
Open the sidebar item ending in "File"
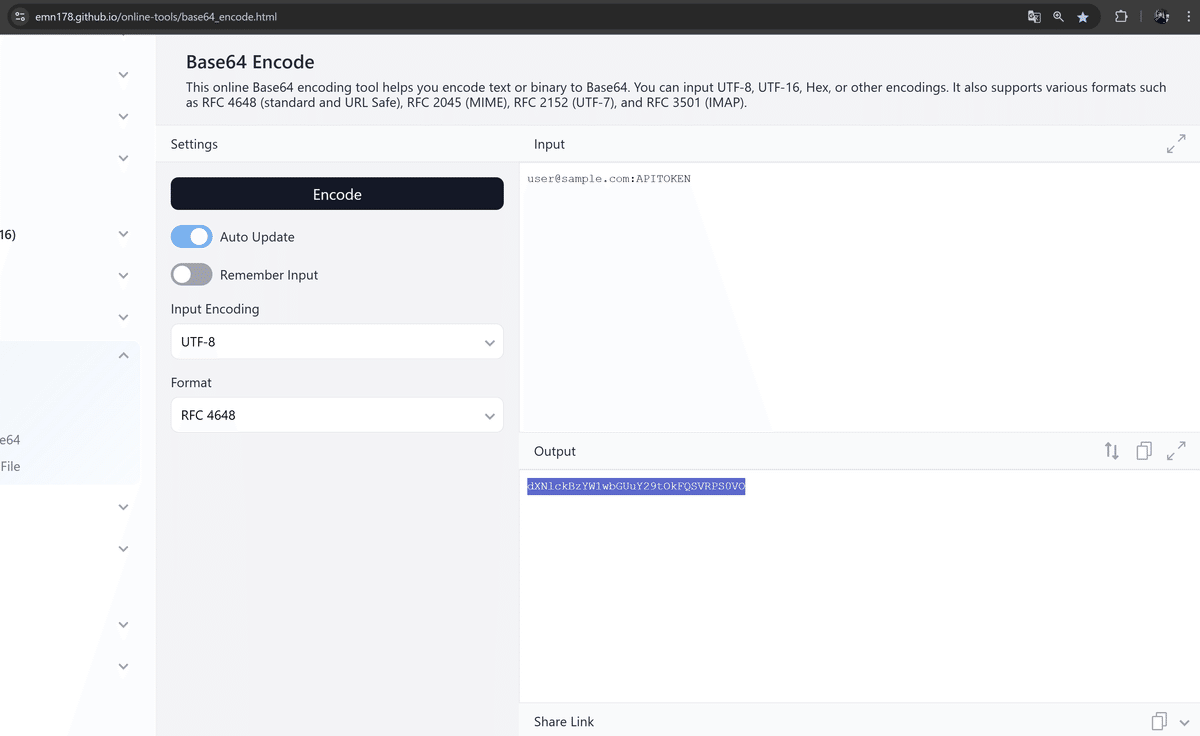(x=10, y=466)
